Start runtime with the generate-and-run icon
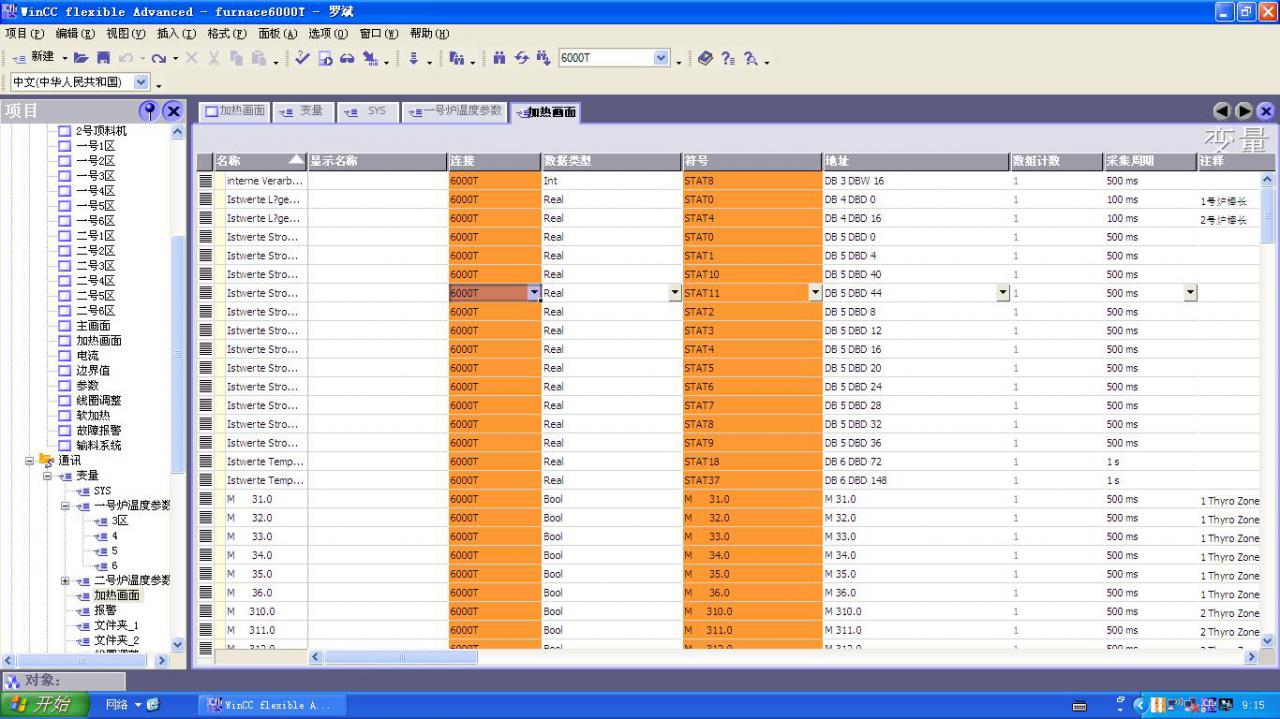The image size is (1280, 719). 325,58
